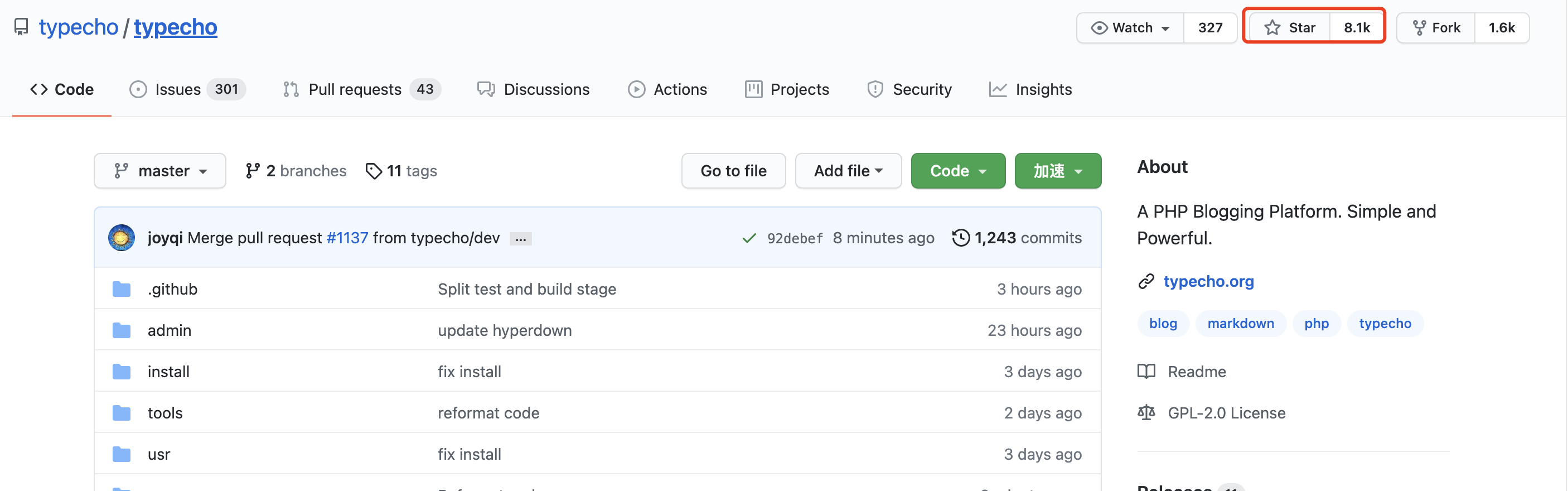Open pull request #1137 link
The width and height of the screenshot is (1568, 491).
pyautogui.click(x=347, y=238)
